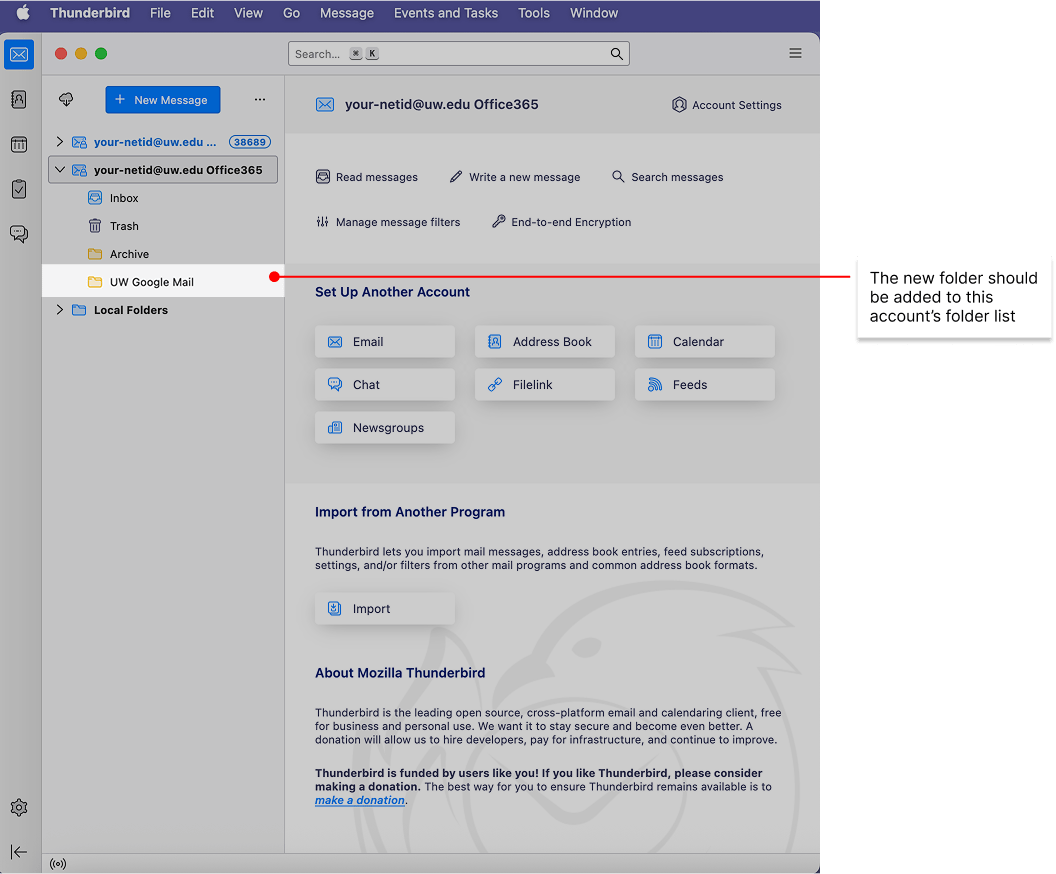Open the Events and Tasks menu
The width and height of the screenshot is (1056, 874).
445,13
